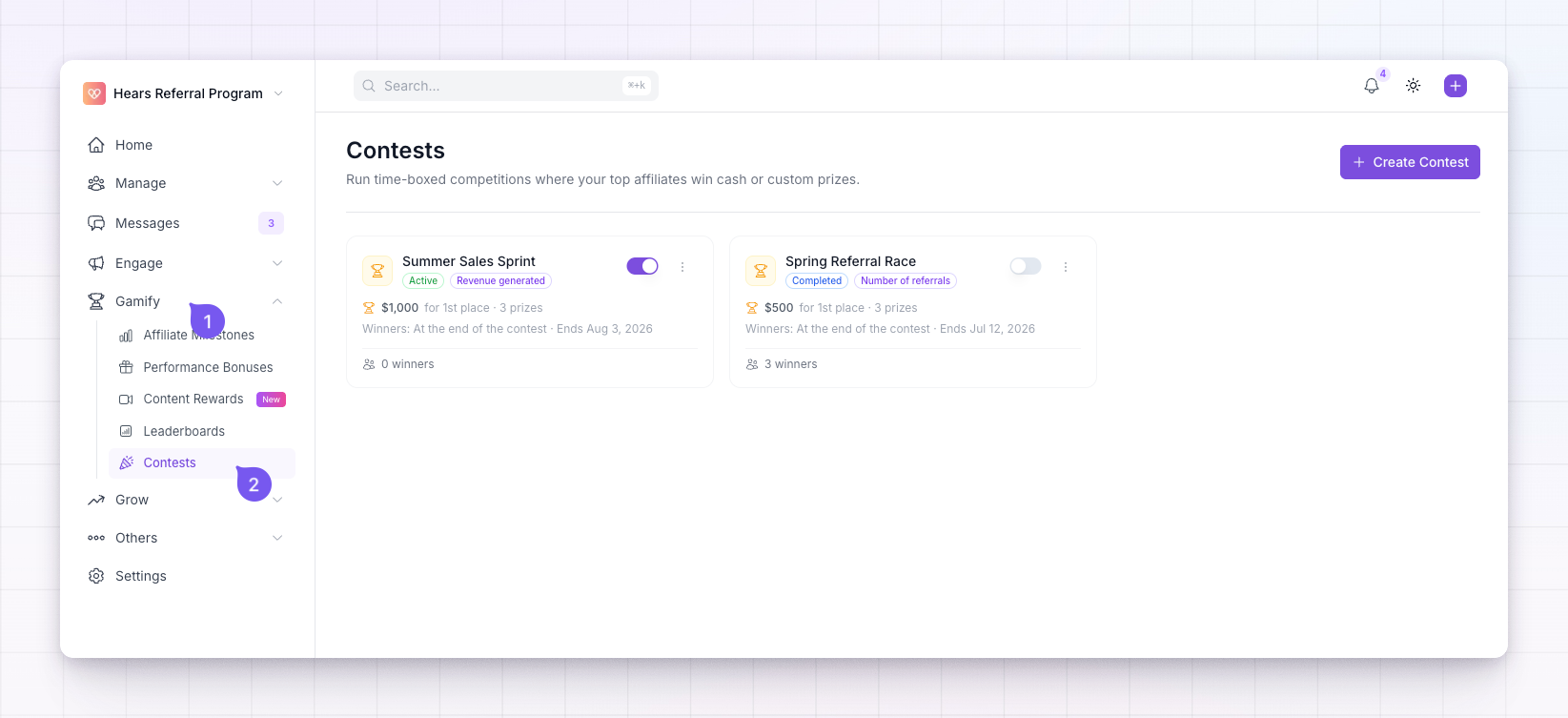Image resolution: width=1568 pixels, height=718 pixels.
Task: Click the purple plus quick-add button
Action: tap(1456, 86)
